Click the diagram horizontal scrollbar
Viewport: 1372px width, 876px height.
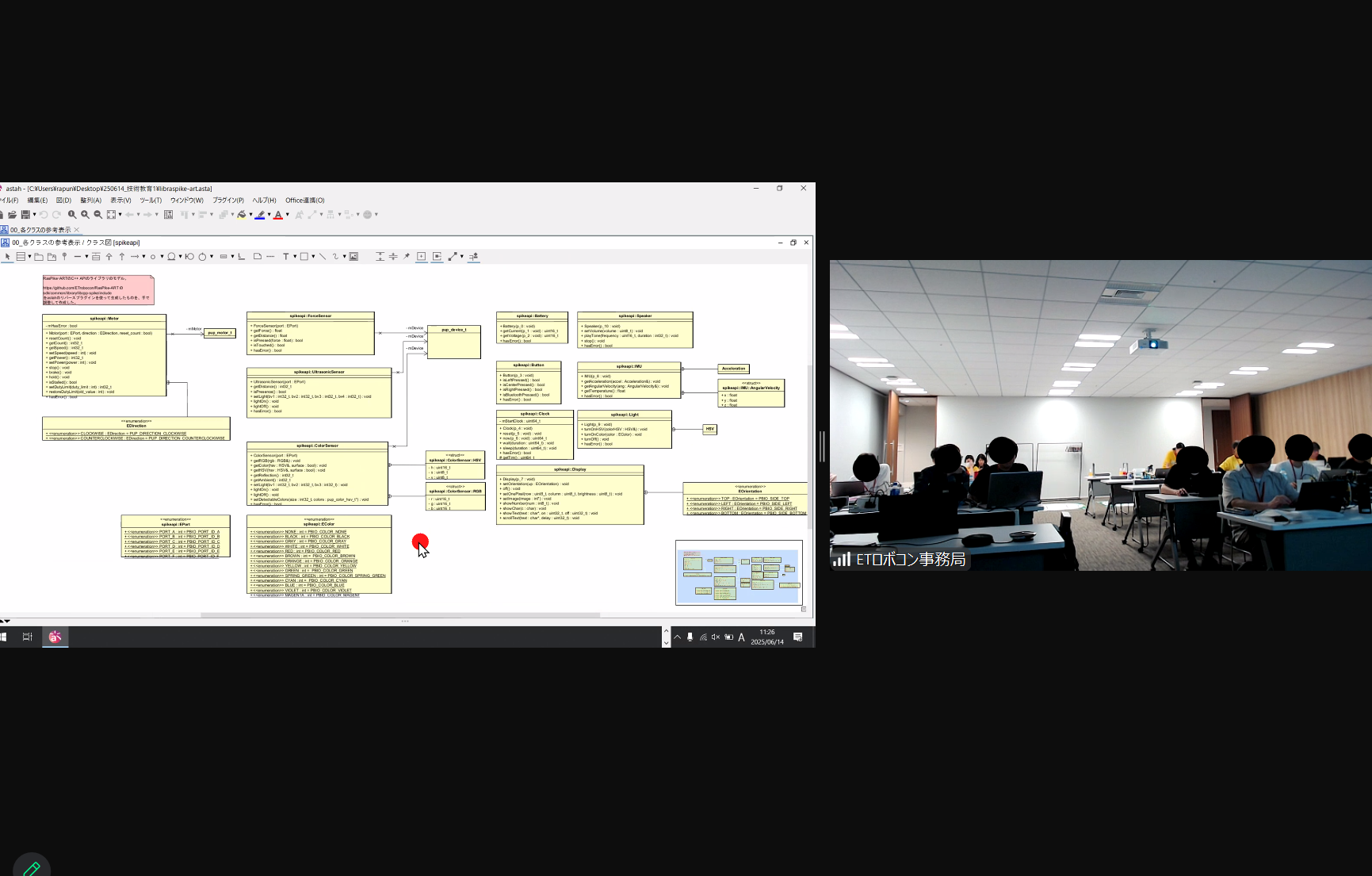(400, 614)
